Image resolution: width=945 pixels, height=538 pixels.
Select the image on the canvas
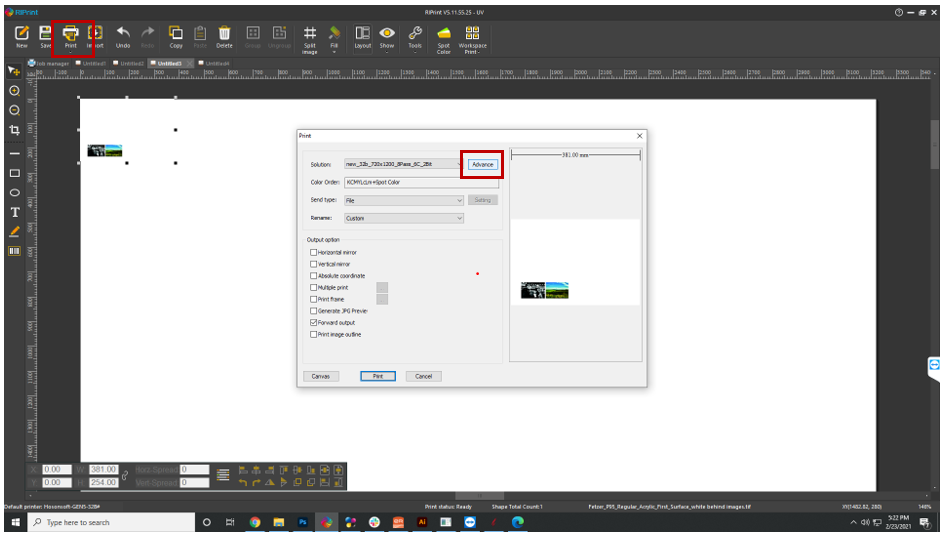tap(105, 151)
